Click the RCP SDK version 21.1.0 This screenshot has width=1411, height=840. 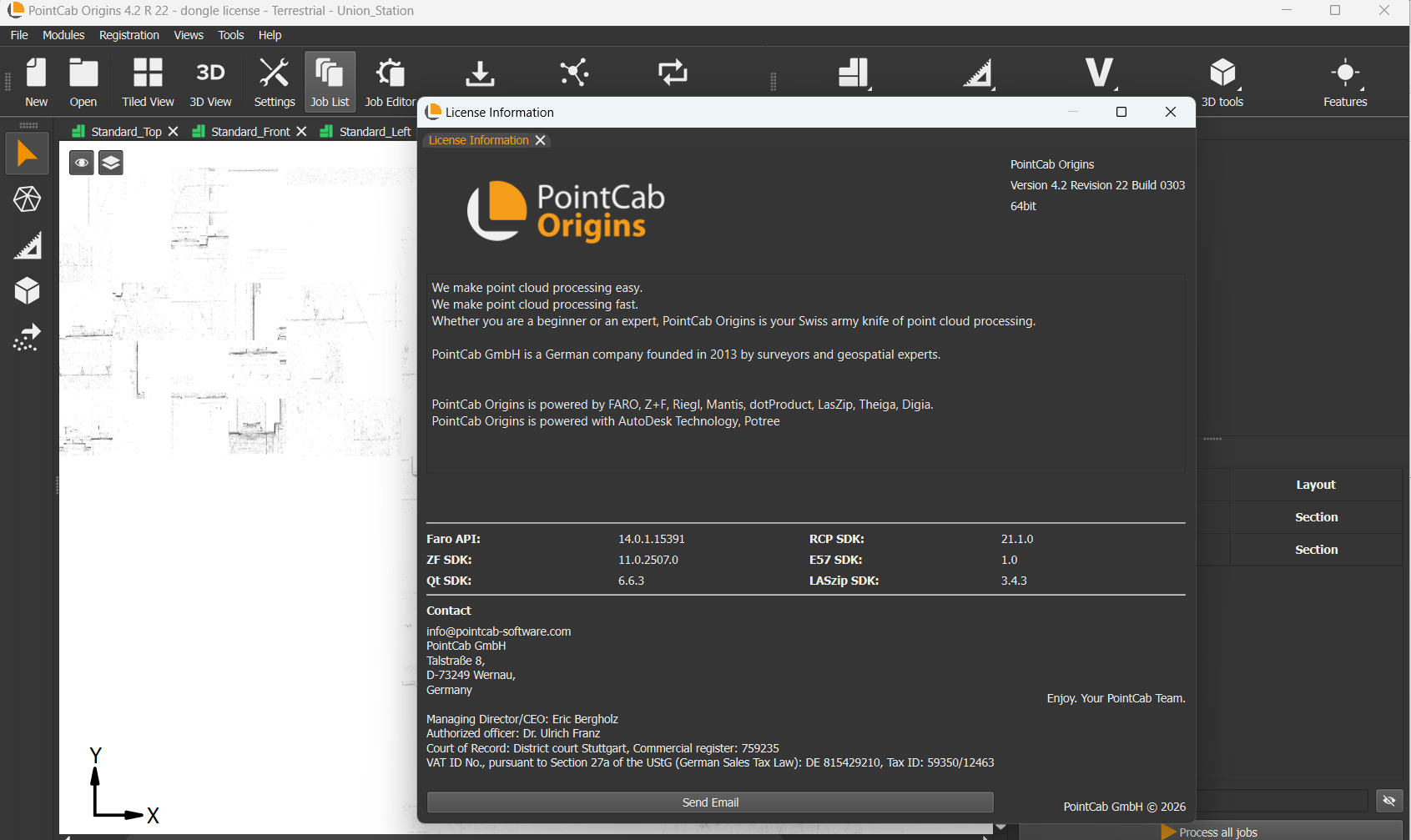pyautogui.click(x=1017, y=539)
